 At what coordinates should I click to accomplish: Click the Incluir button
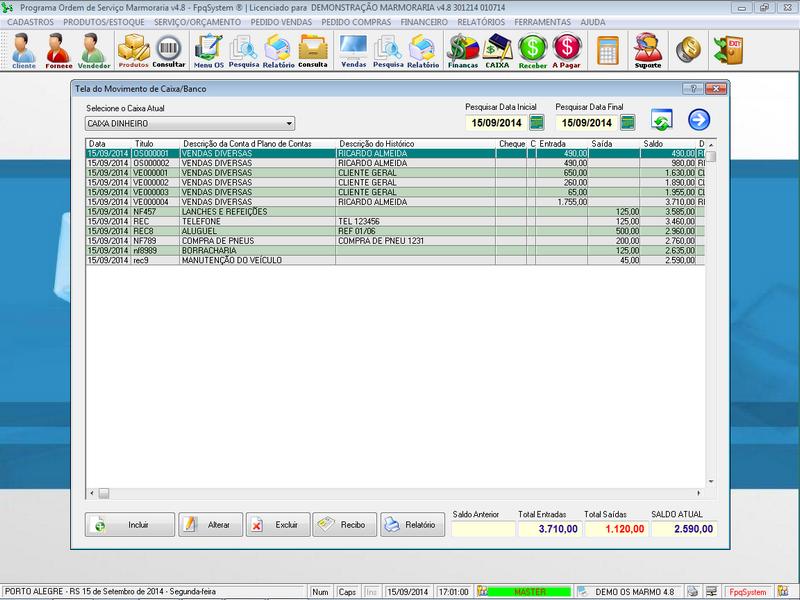128,525
